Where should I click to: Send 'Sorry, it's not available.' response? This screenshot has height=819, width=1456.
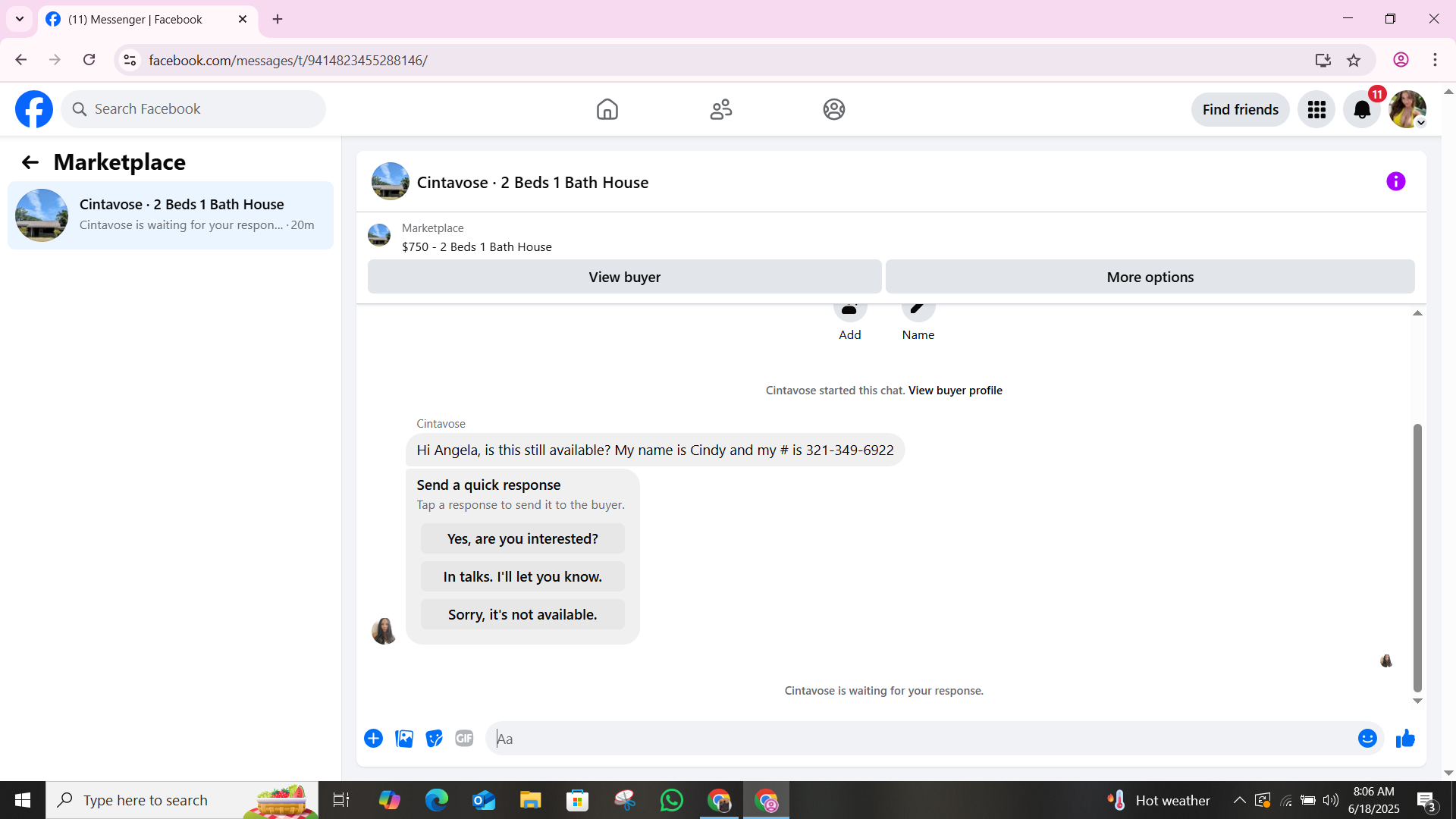coord(522,614)
